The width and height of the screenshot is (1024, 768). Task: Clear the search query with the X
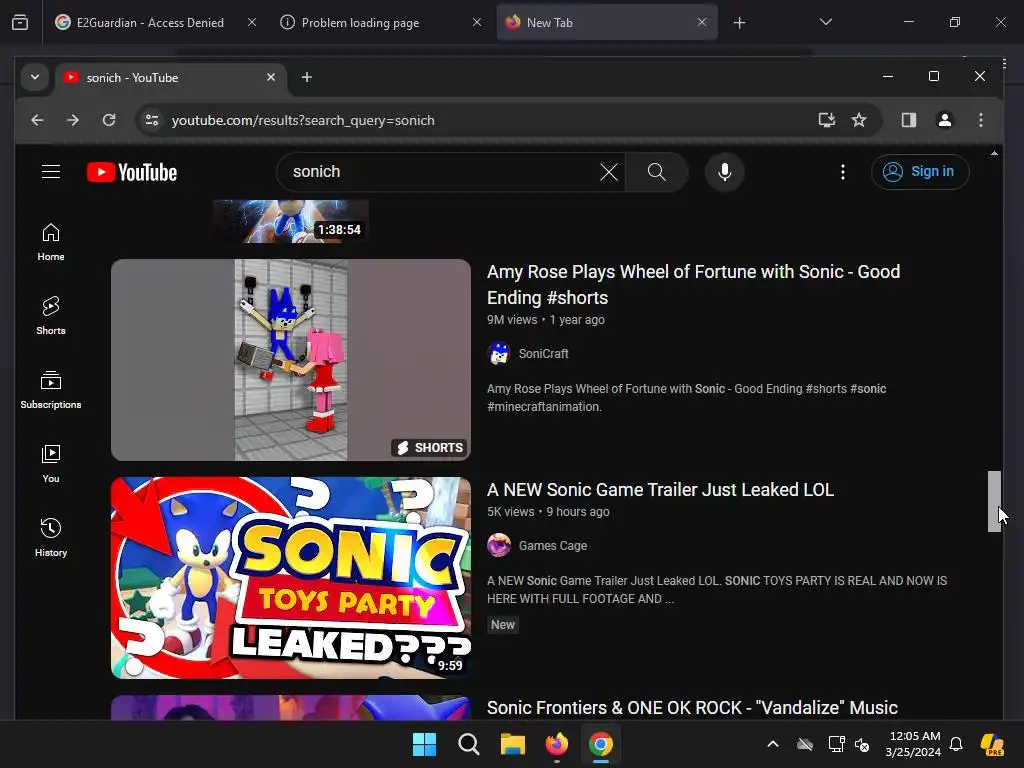[x=609, y=172]
